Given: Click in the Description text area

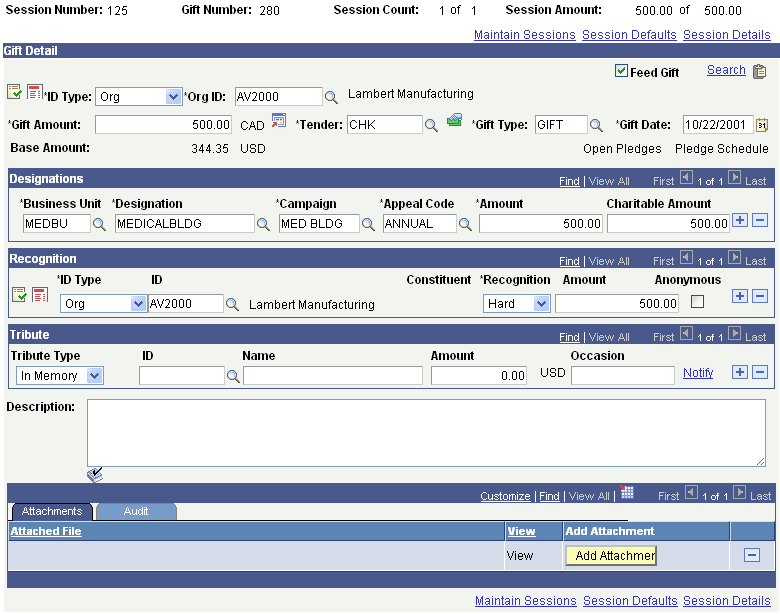Looking at the screenshot, I should pyautogui.click(x=426, y=433).
